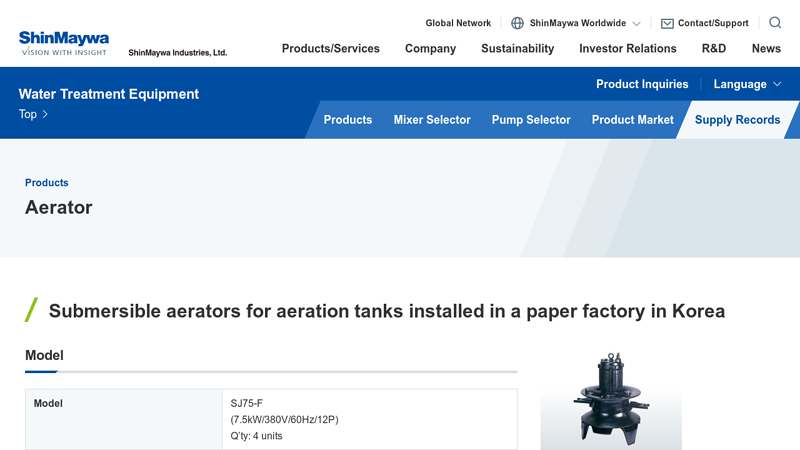The height and width of the screenshot is (450, 800).
Task: Open Investor Relations in the main navigation
Action: tap(627, 48)
